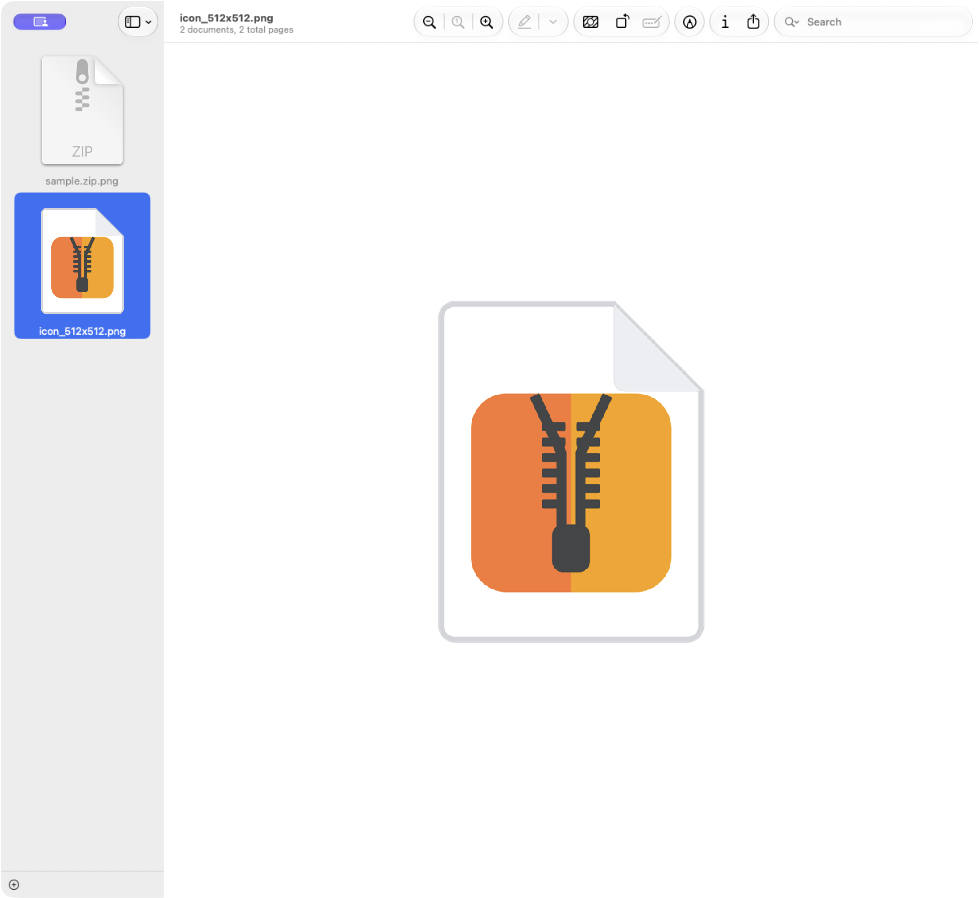This screenshot has width=979, height=898.
Task: Click the zoom in magnifier icon
Action: coord(486,22)
